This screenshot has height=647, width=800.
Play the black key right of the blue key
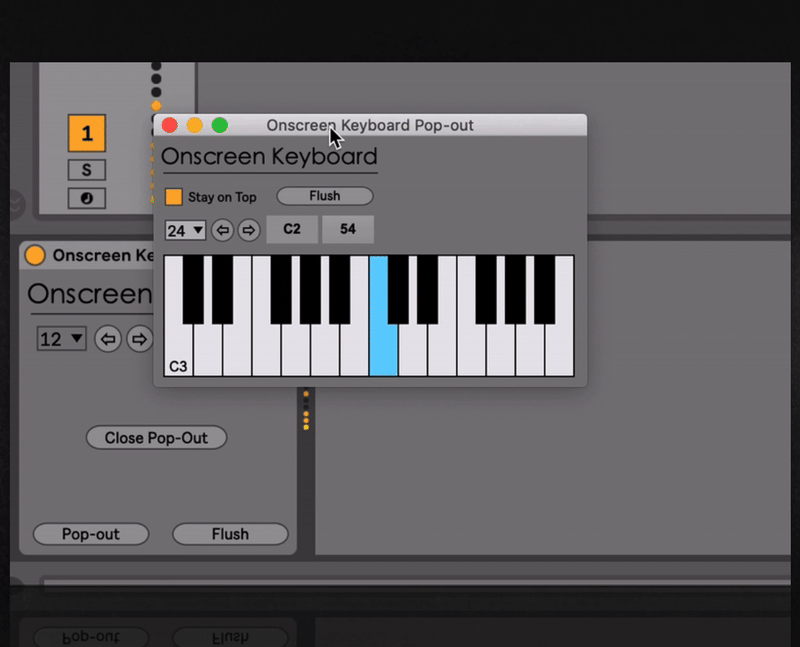[x=398, y=290]
